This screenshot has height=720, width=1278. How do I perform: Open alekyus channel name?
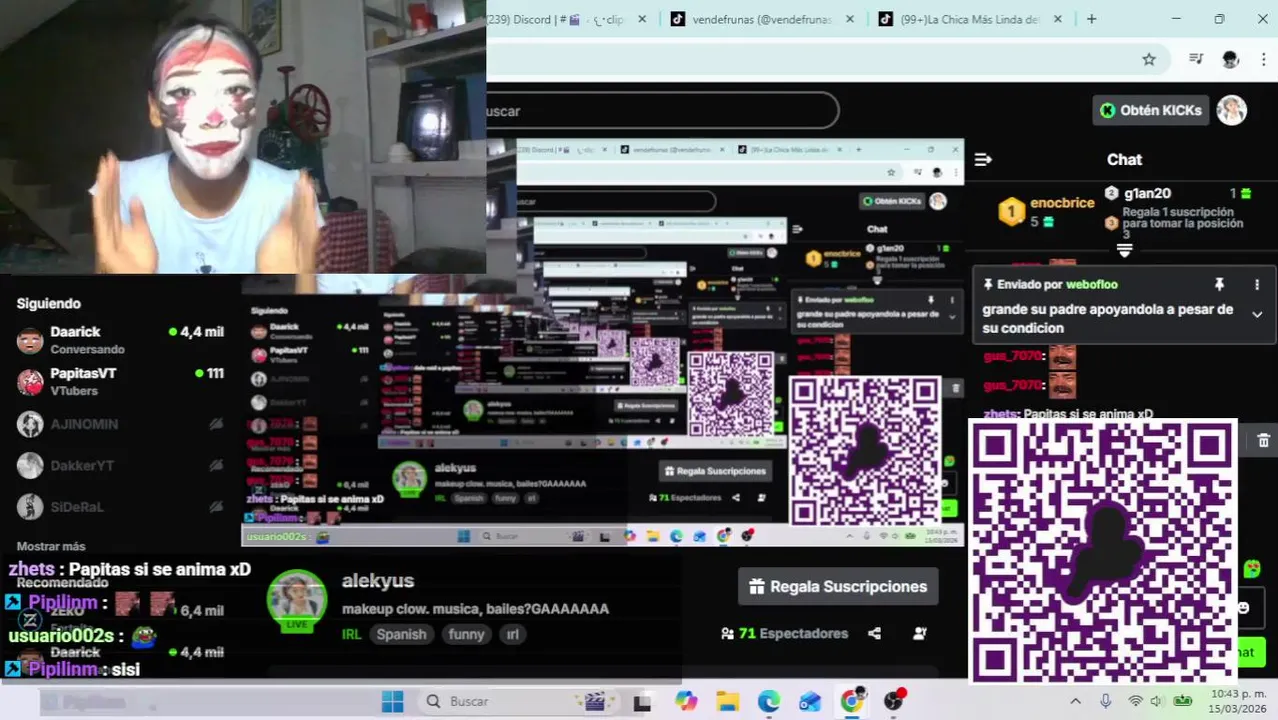378,581
